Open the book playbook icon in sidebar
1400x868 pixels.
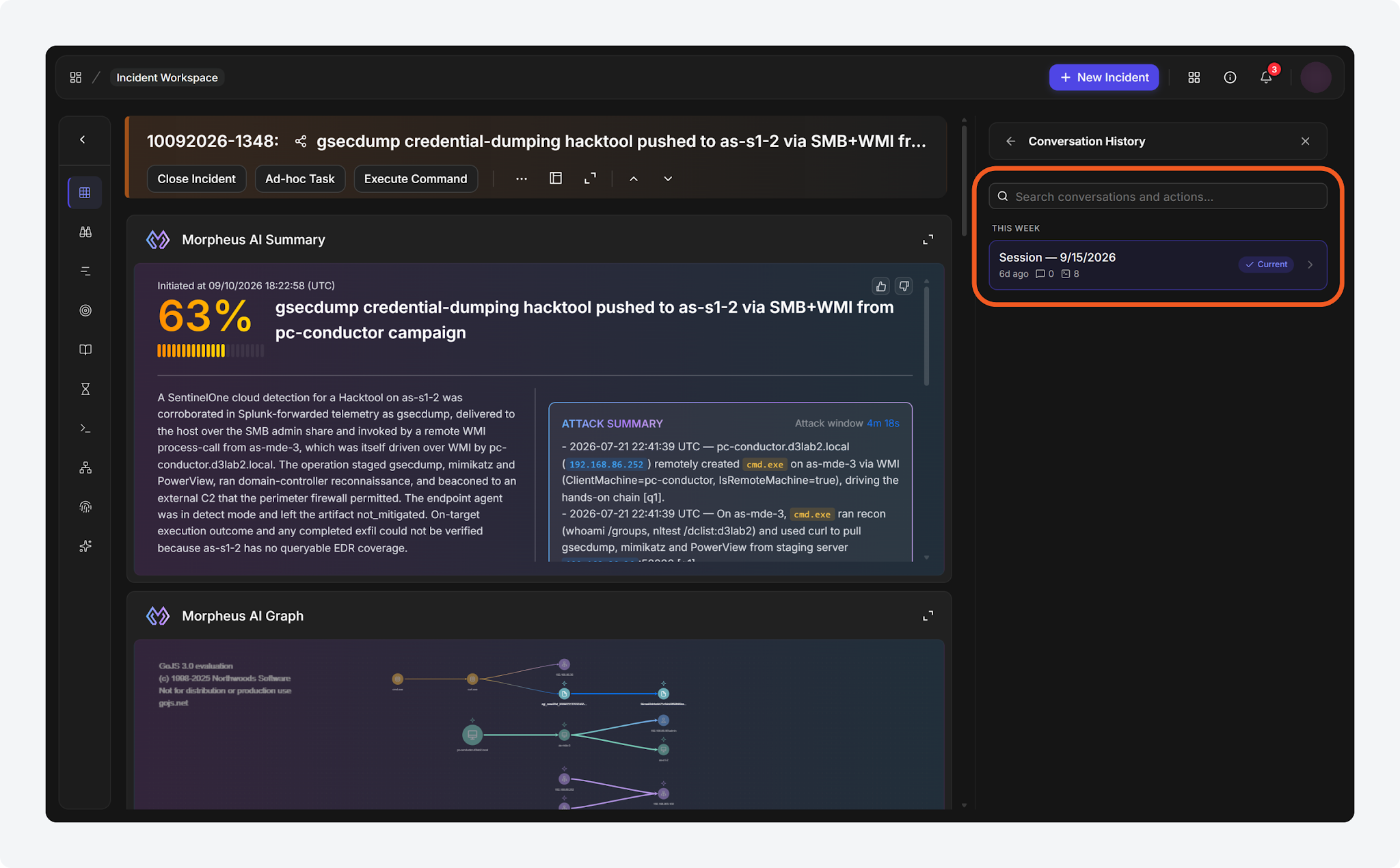coord(85,350)
